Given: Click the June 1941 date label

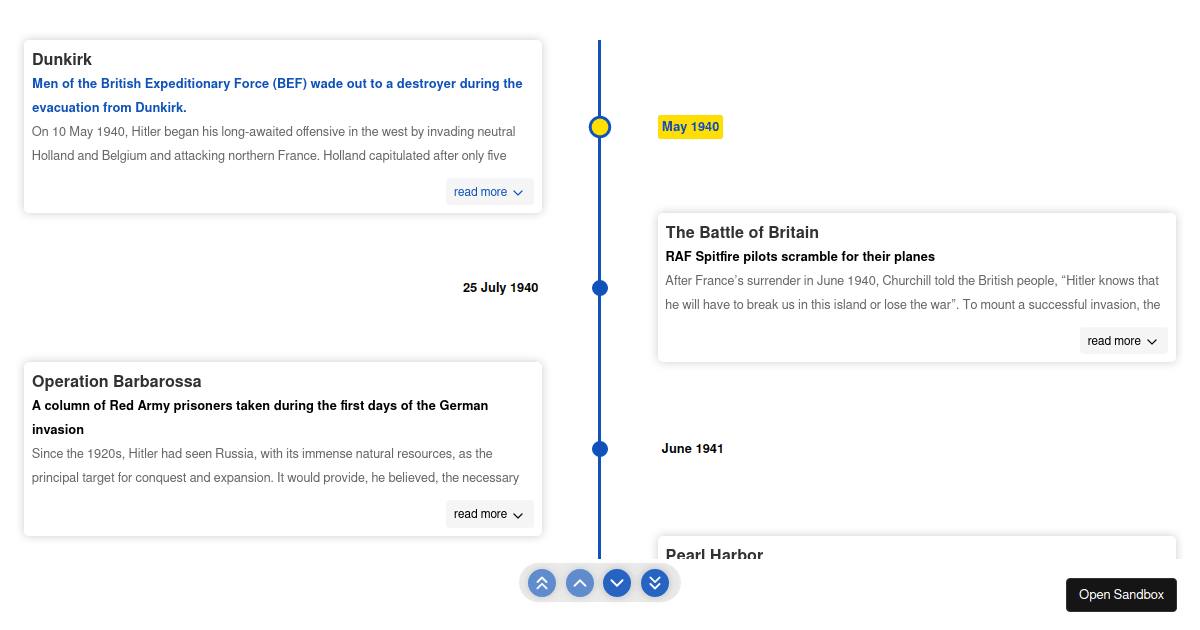Looking at the screenshot, I should (692, 449).
